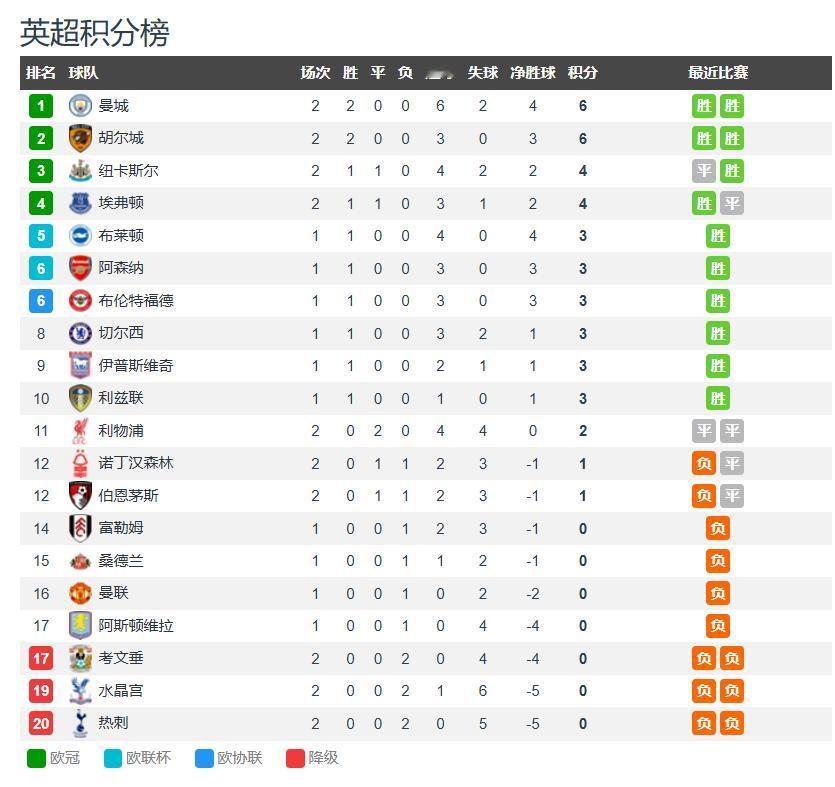Click the red 降级 legend swatch
Image resolution: width=835 pixels, height=787 pixels.
[295, 758]
